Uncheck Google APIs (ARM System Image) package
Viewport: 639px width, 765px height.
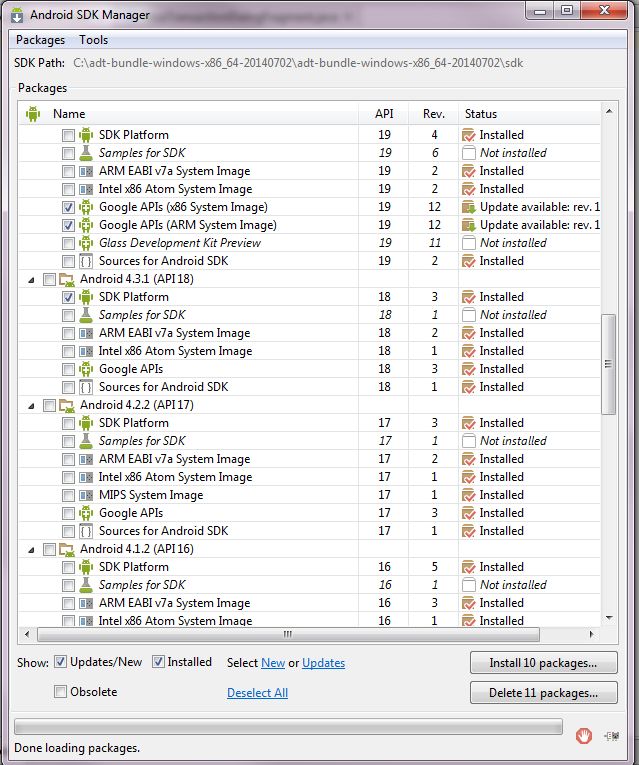tap(68, 225)
